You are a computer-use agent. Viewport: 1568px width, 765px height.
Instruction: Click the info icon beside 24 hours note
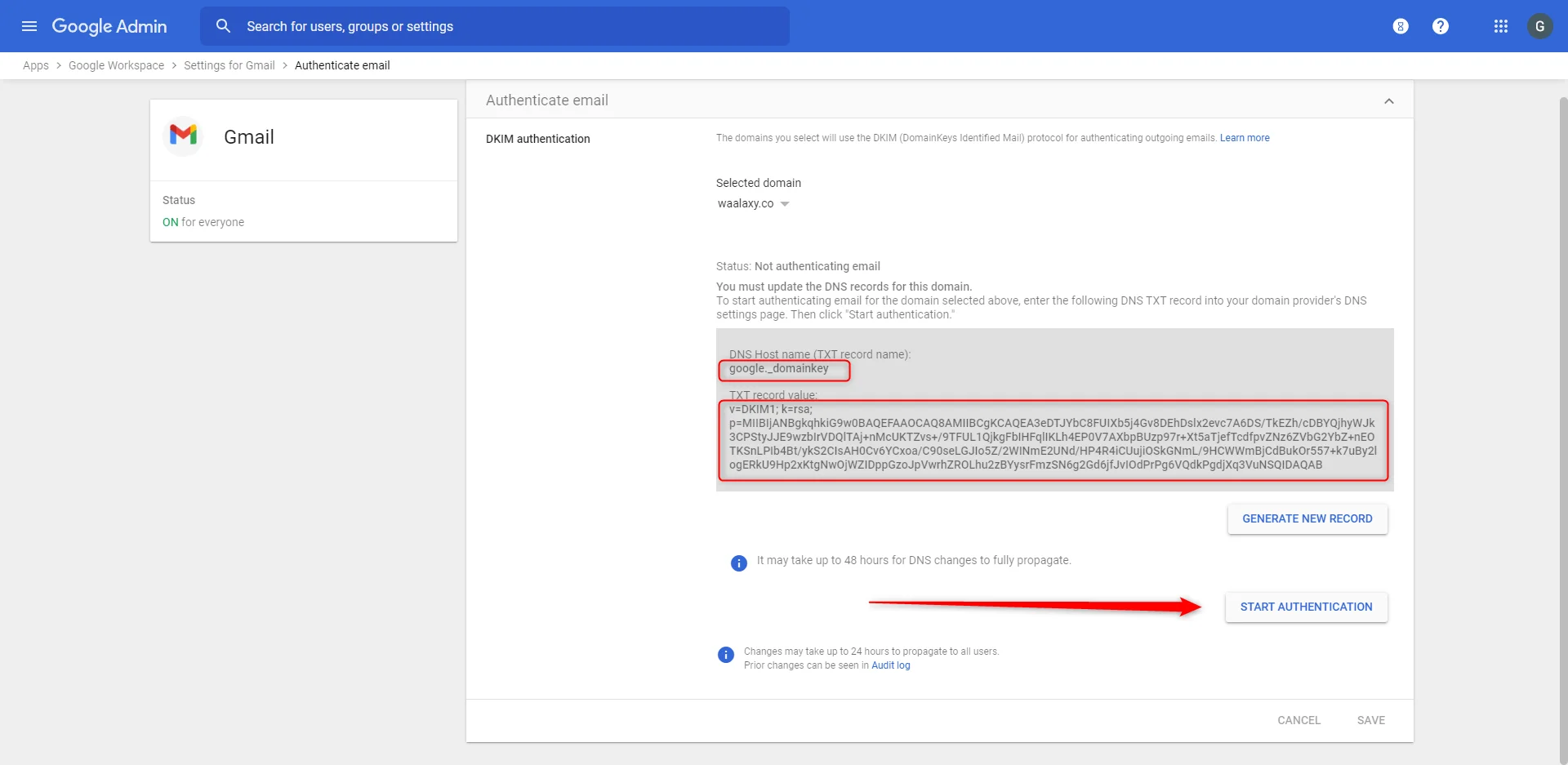click(726, 655)
